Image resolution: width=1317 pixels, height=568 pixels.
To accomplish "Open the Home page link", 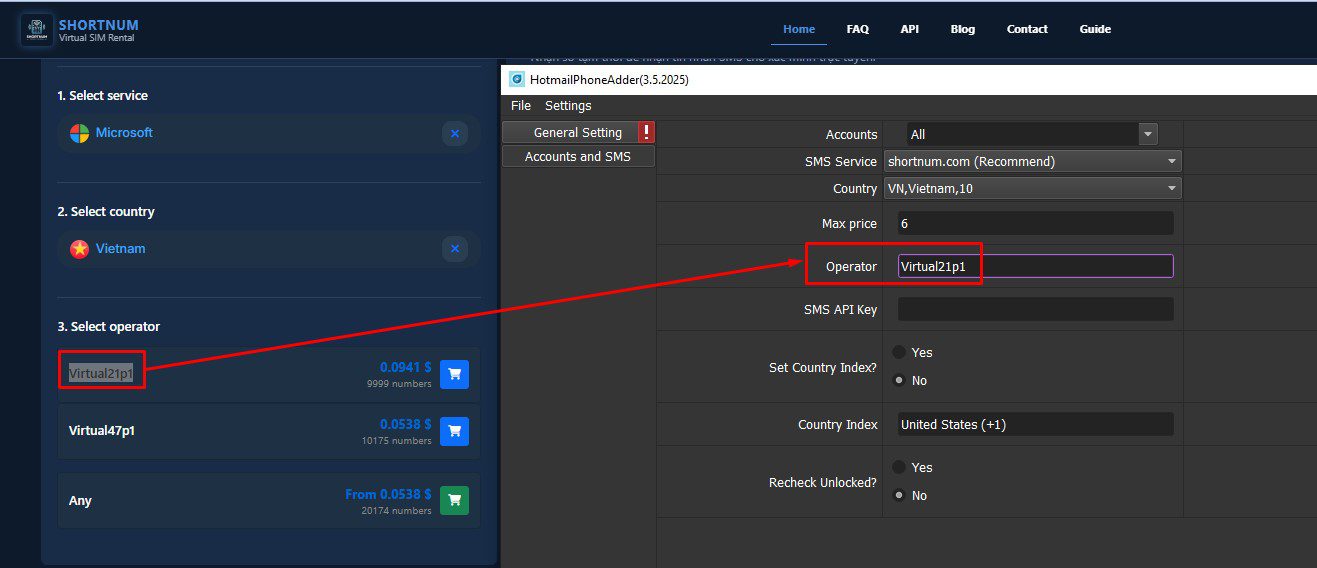I will (799, 29).
